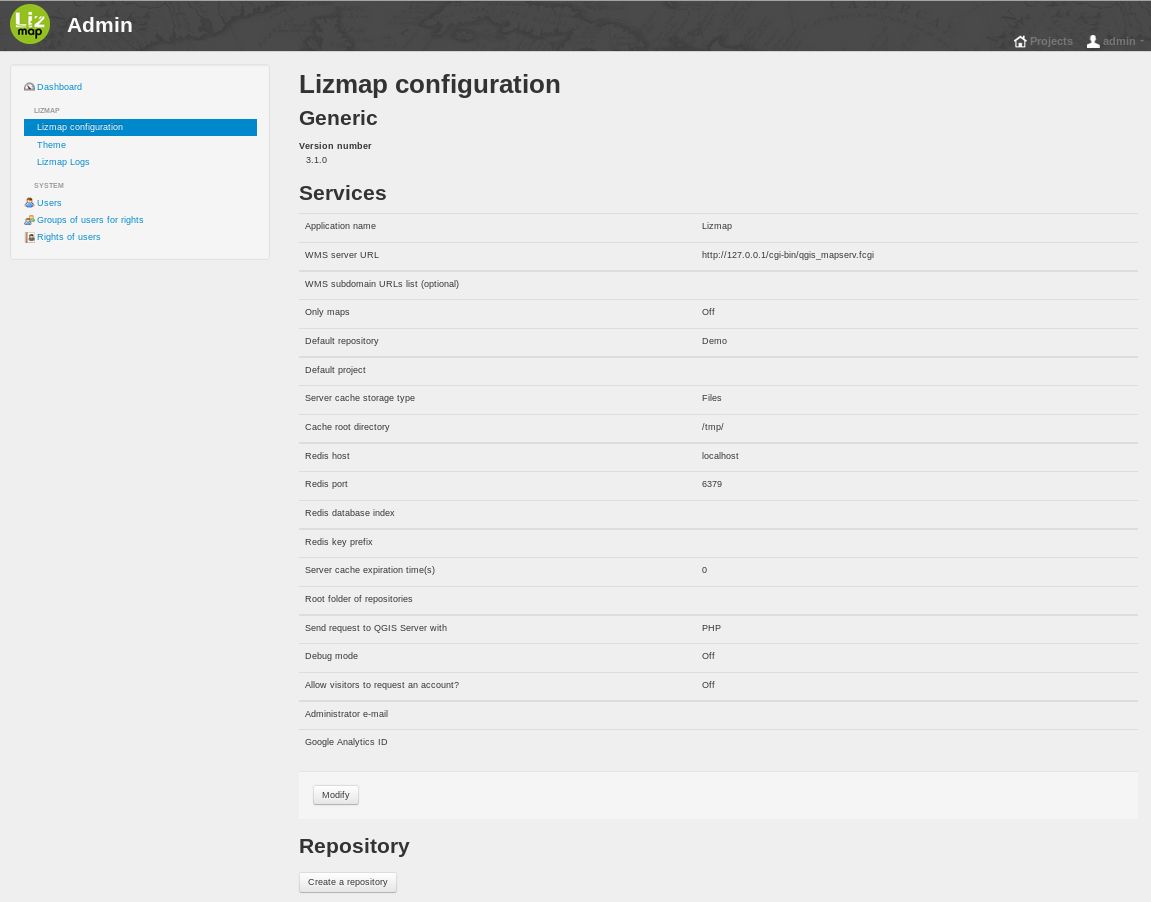Click the Redis database index label

tap(349, 513)
